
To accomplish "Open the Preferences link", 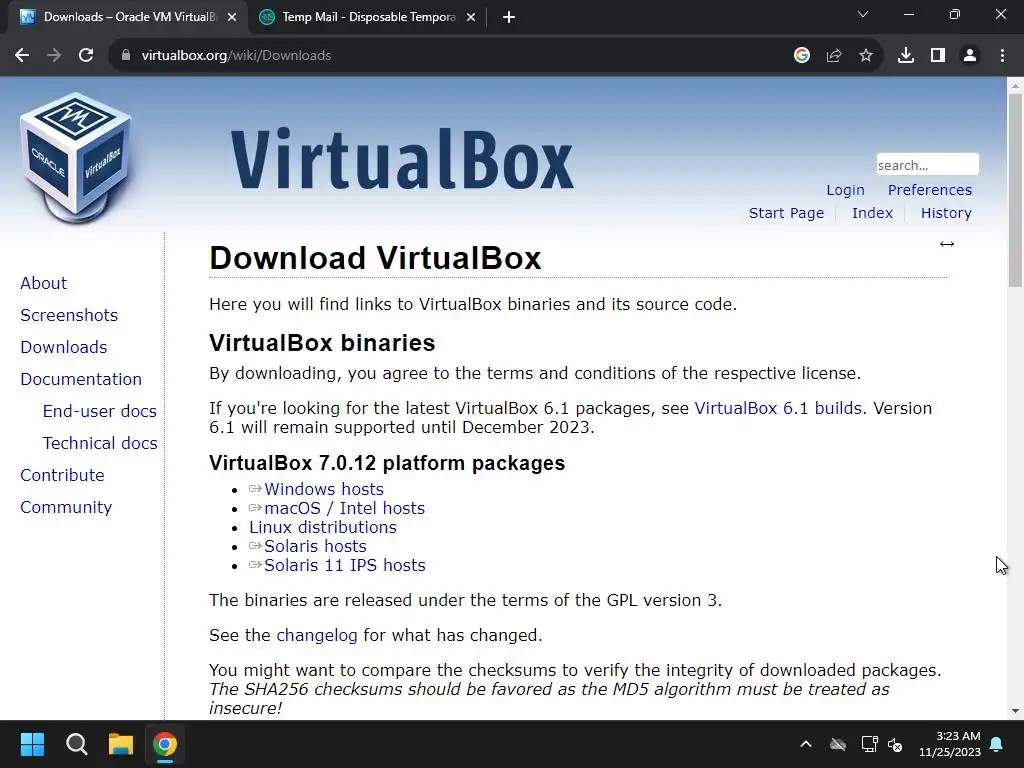I will click(929, 190).
